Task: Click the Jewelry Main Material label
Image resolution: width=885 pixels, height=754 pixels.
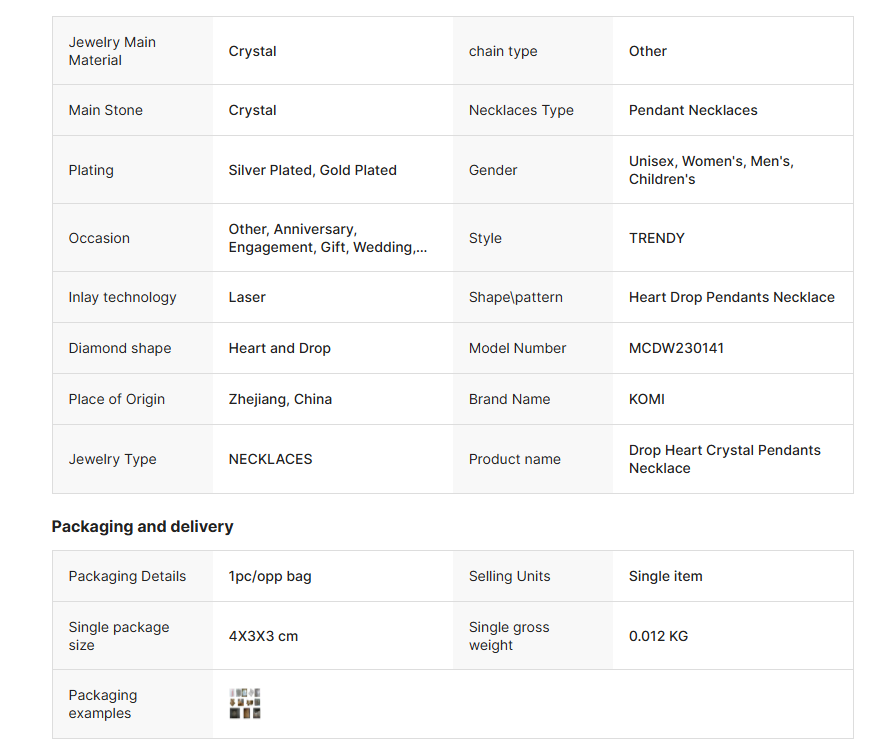Action: click(112, 51)
